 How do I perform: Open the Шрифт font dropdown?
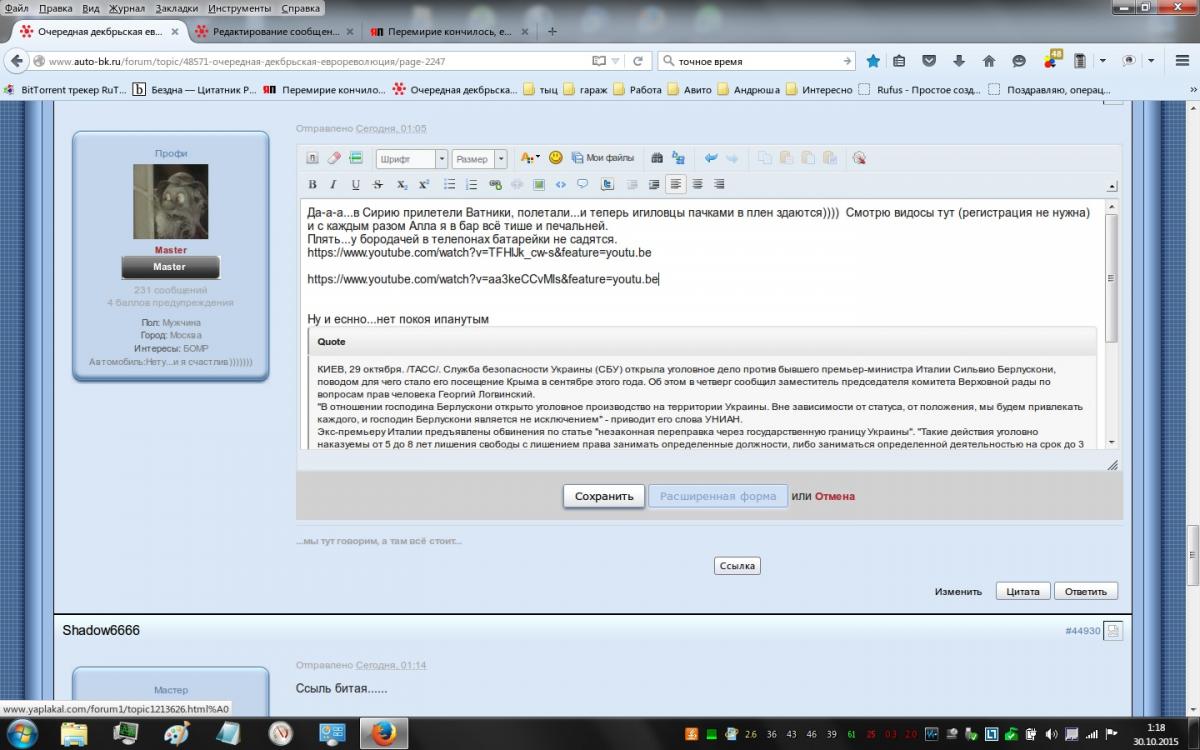coord(411,159)
